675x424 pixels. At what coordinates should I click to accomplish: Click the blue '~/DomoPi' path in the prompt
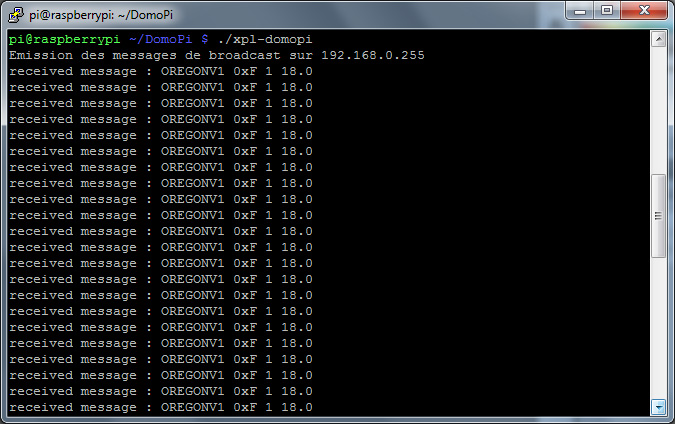tap(160, 40)
